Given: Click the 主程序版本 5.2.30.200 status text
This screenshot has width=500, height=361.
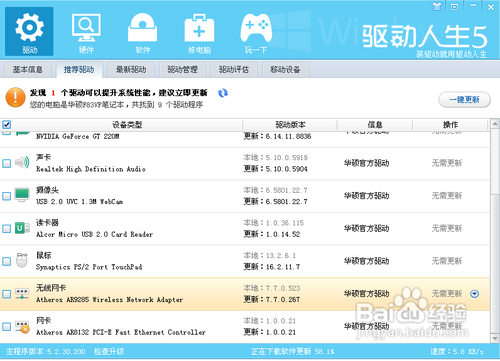Looking at the screenshot, I should pos(45,351).
